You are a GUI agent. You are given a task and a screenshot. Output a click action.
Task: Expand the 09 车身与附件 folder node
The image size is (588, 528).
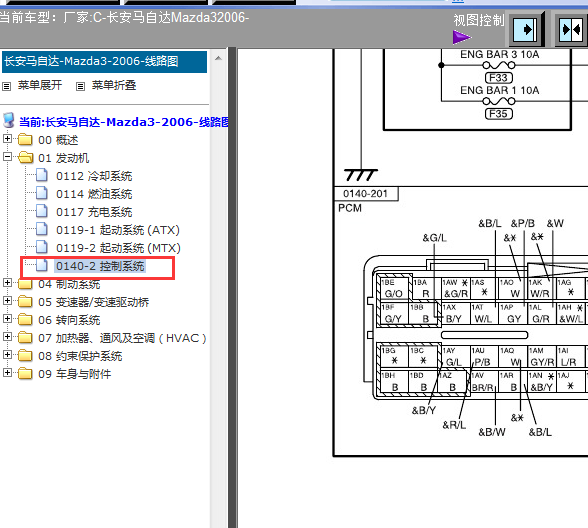pyautogui.click(x=7, y=373)
